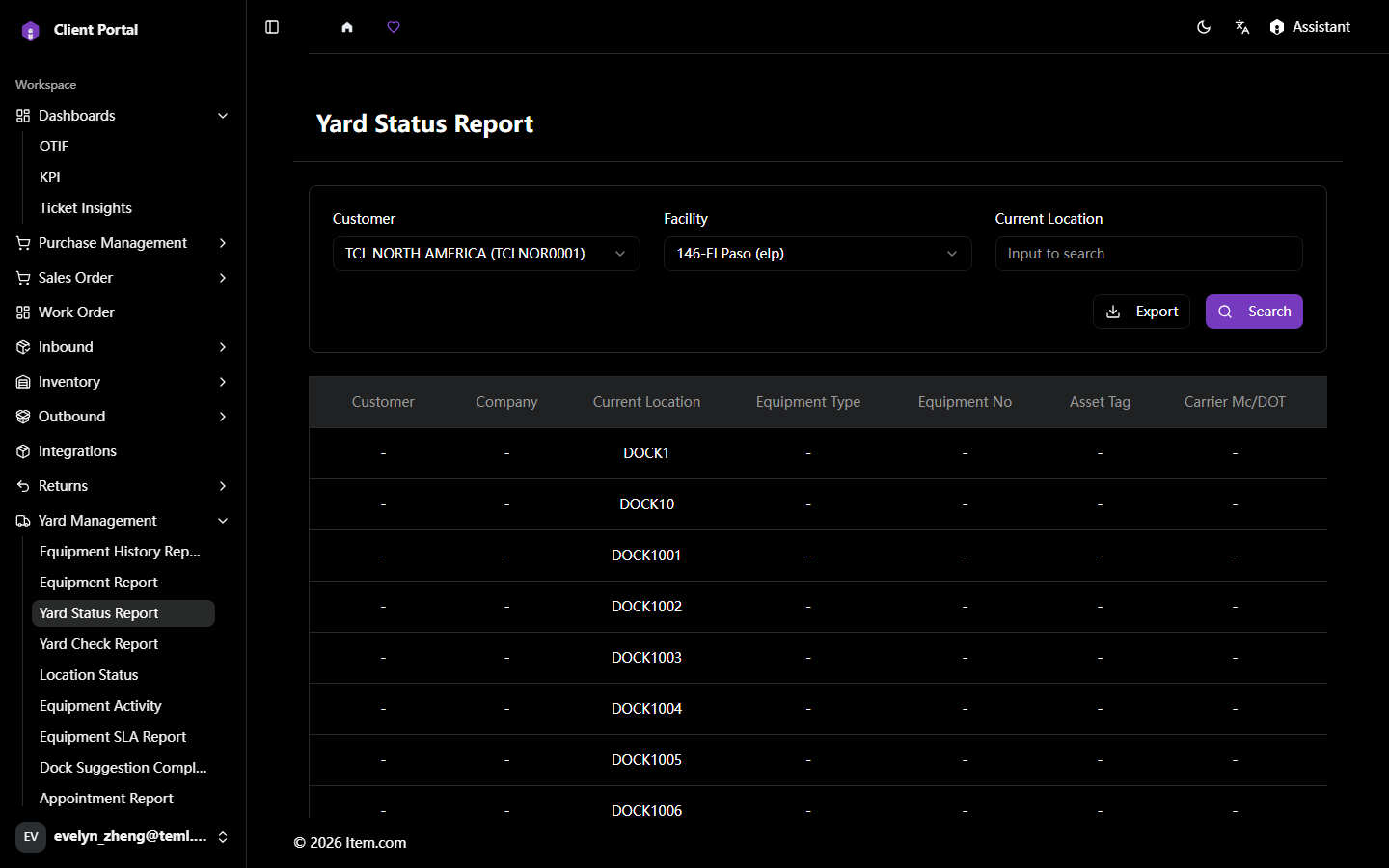The image size is (1389, 868).
Task: Click the home icon in top bar
Action: pyautogui.click(x=347, y=27)
